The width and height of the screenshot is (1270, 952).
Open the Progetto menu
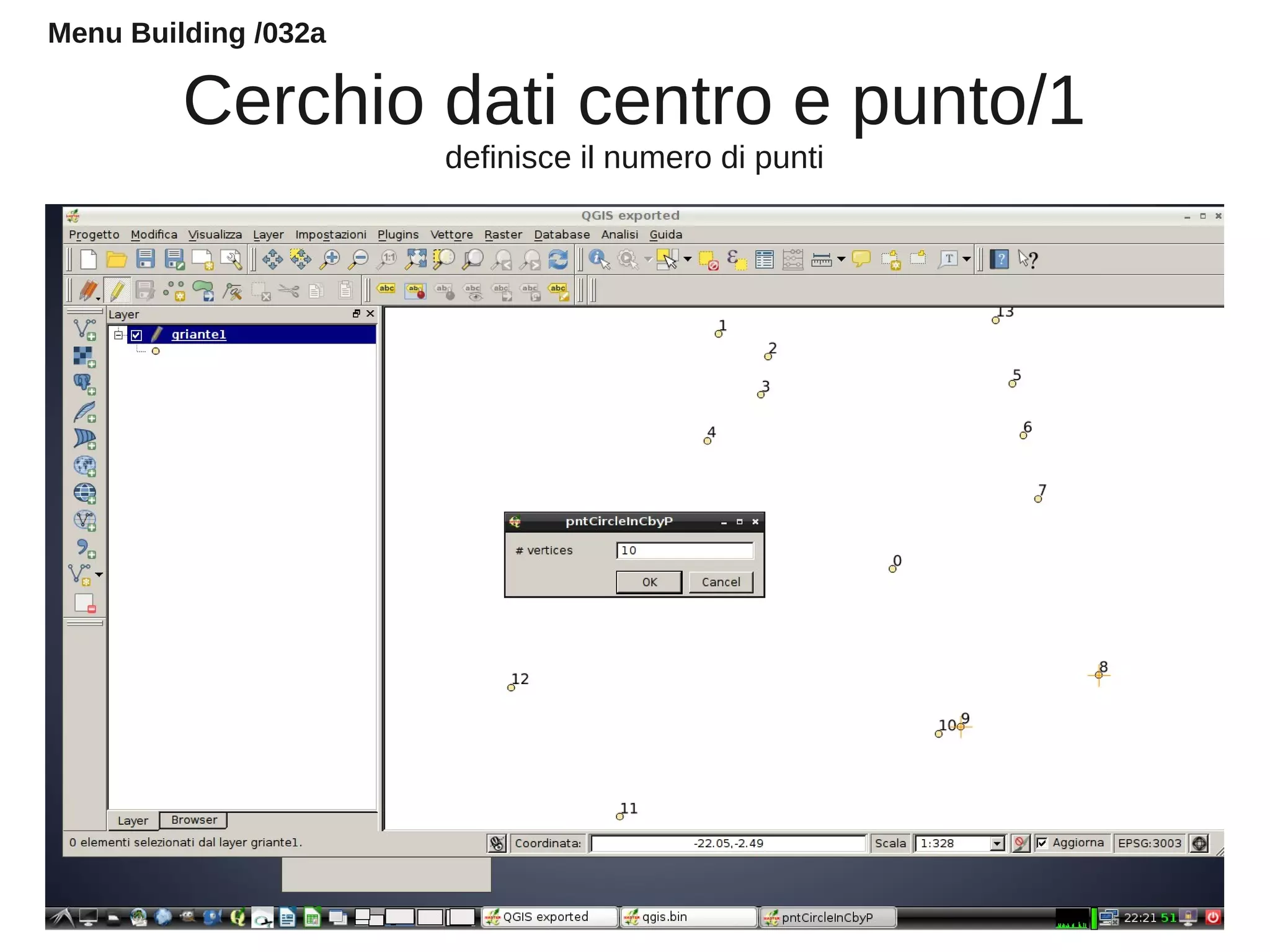94,234
